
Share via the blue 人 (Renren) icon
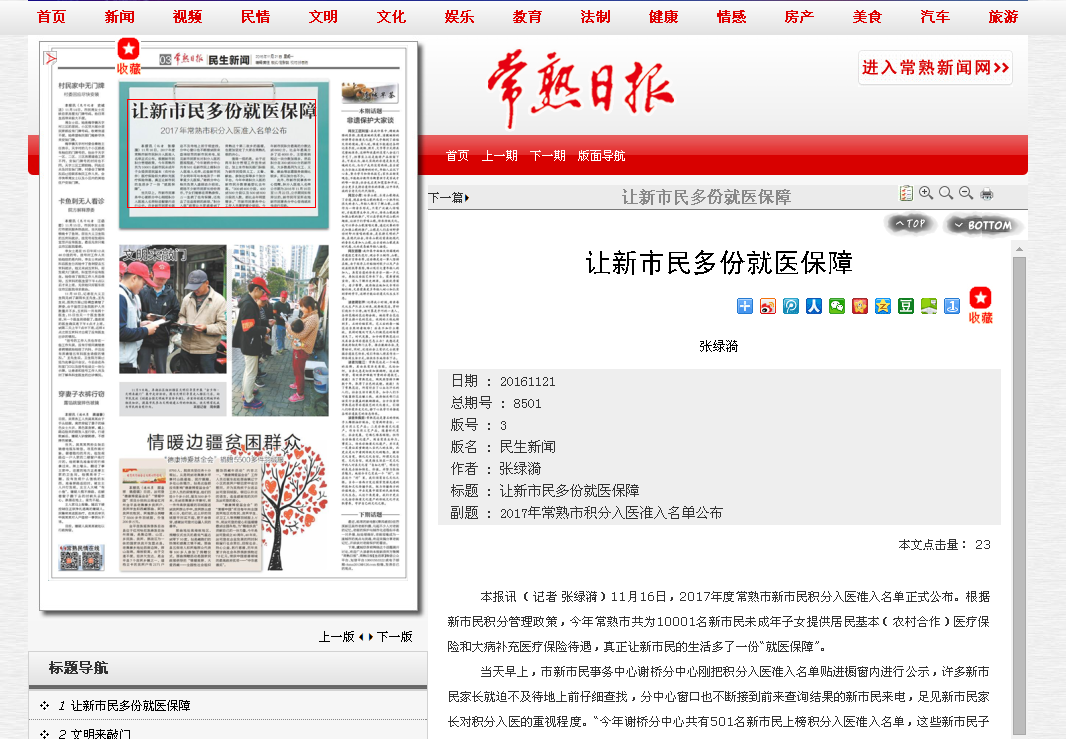coord(814,306)
